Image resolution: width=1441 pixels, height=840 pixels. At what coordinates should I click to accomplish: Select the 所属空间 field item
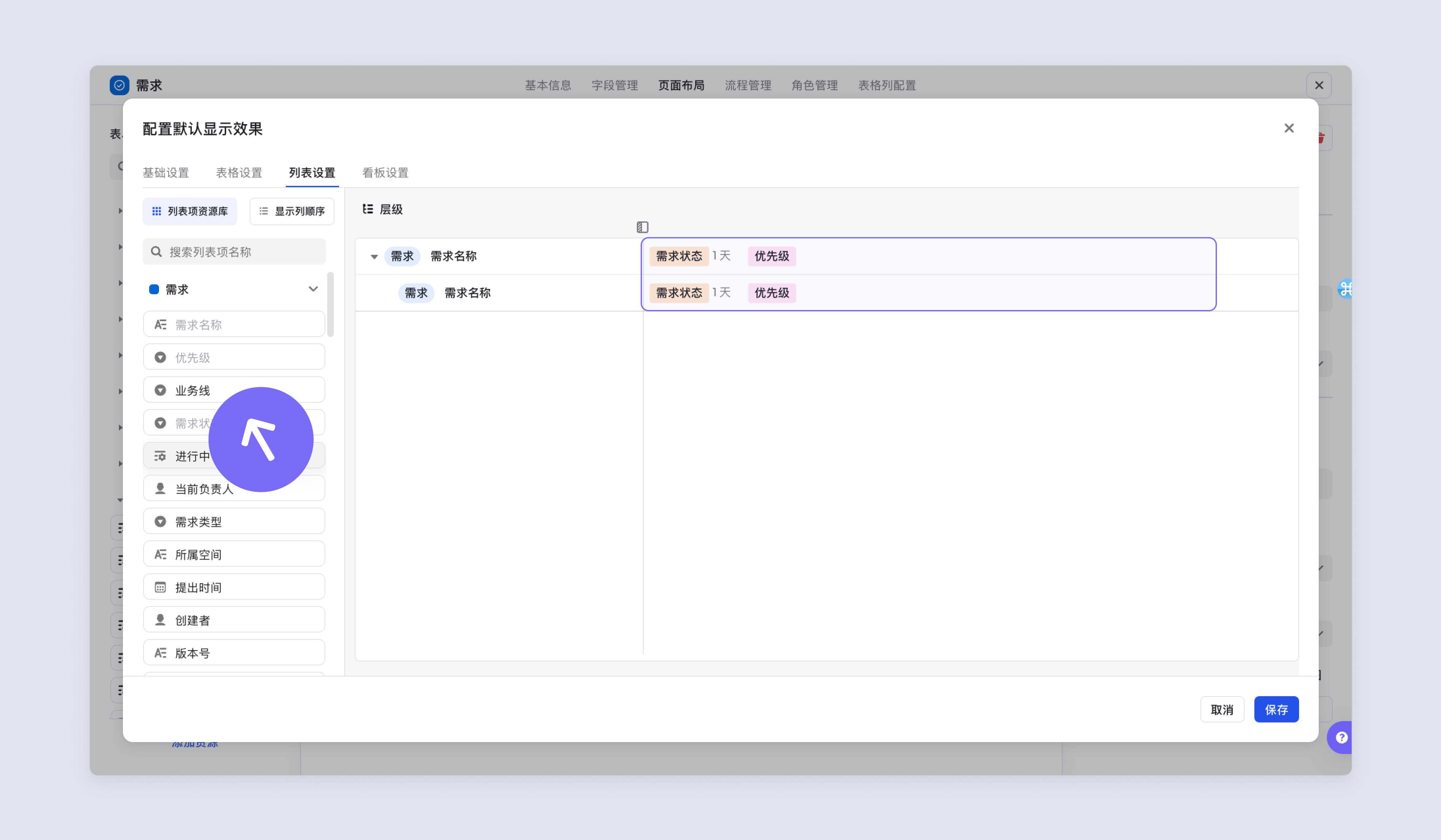(x=235, y=554)
